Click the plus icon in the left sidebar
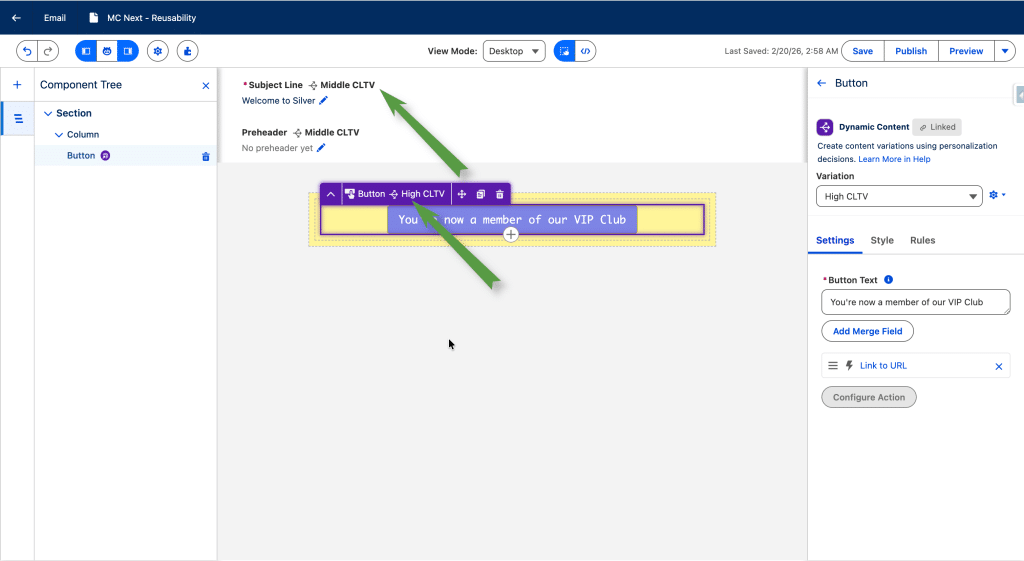Image resolution: width=1024 pixels, height=561 pixels. [17, 85]
